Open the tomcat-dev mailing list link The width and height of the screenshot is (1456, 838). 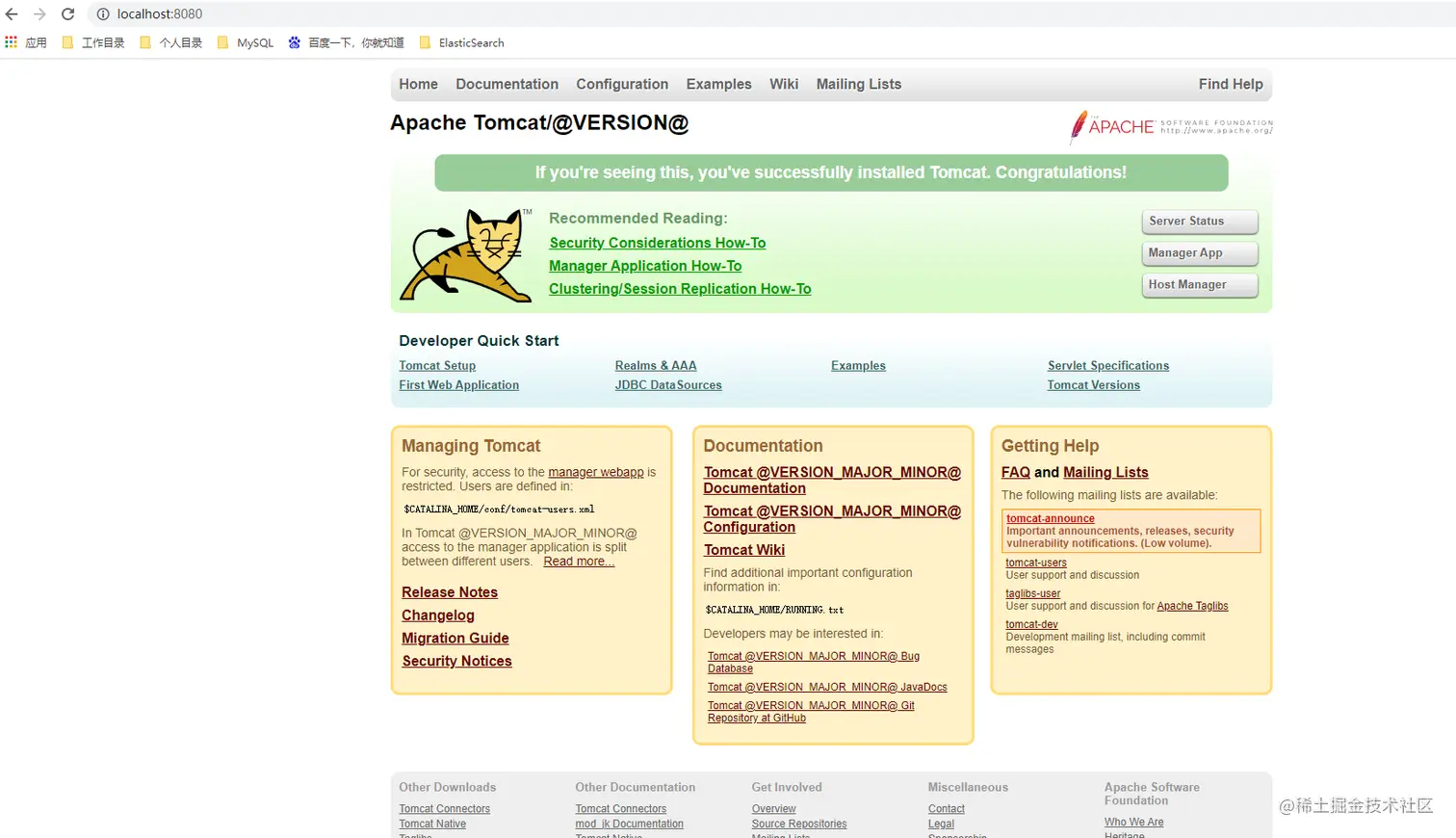coord(1031,625)
